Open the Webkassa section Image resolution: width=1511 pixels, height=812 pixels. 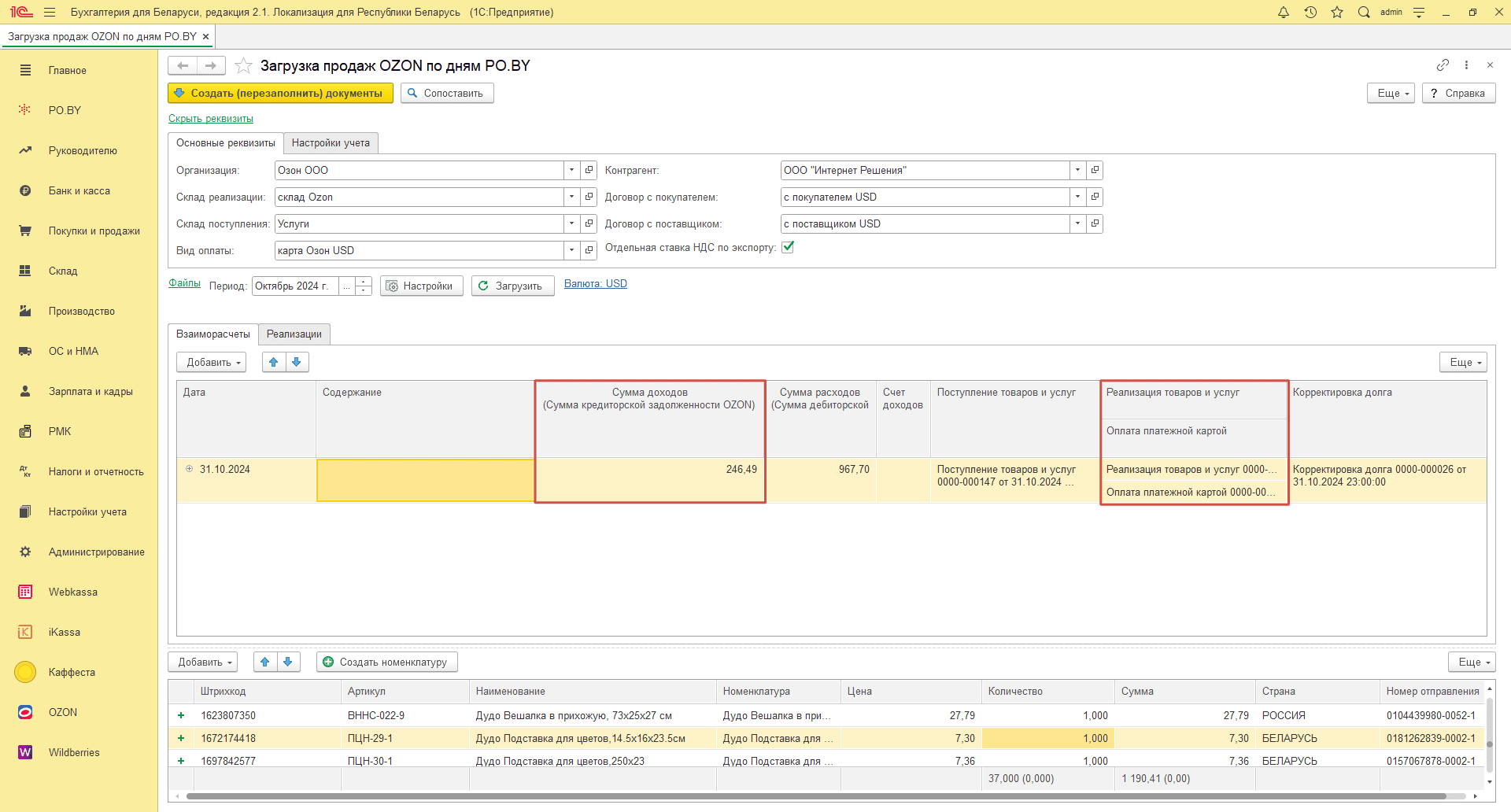(x=73, y=592)
